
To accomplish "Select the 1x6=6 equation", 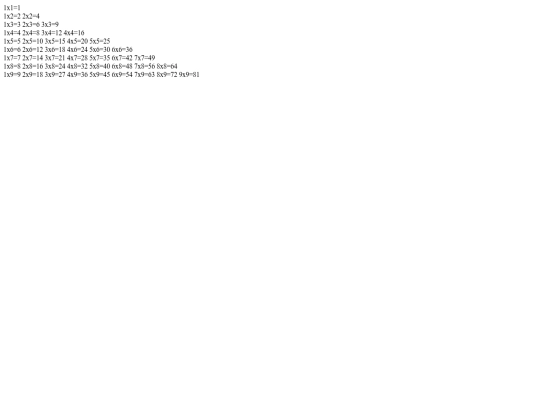I will pyautogui.click(x=12, y=50).
